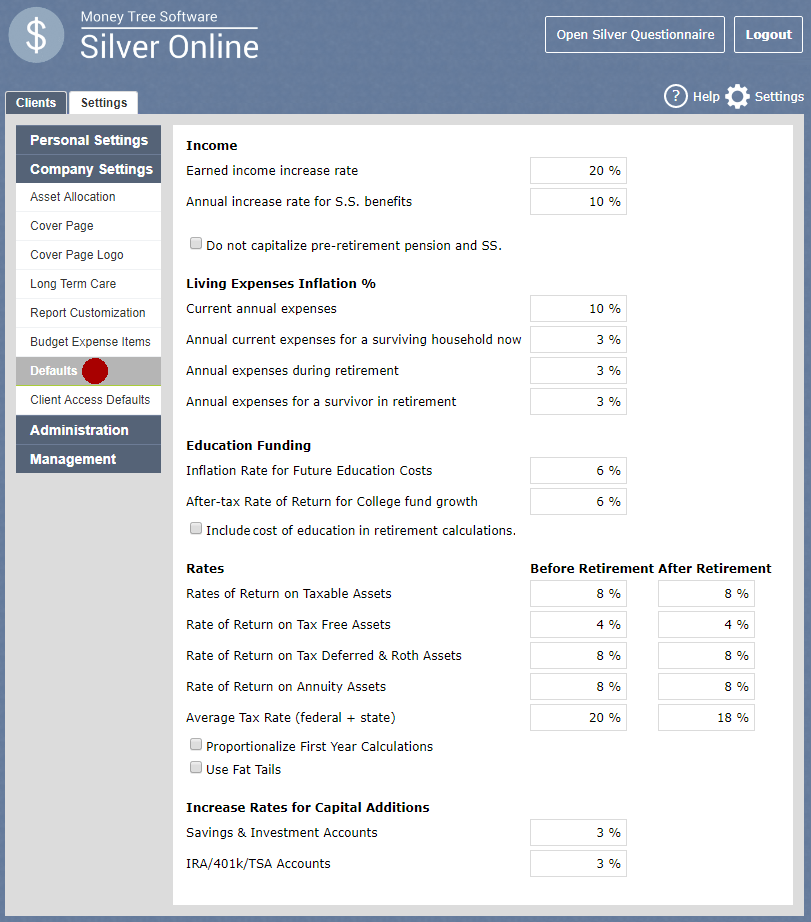811x922 pixels.
Task: Open Long Term Care settings
Action: tap(88, 283)
